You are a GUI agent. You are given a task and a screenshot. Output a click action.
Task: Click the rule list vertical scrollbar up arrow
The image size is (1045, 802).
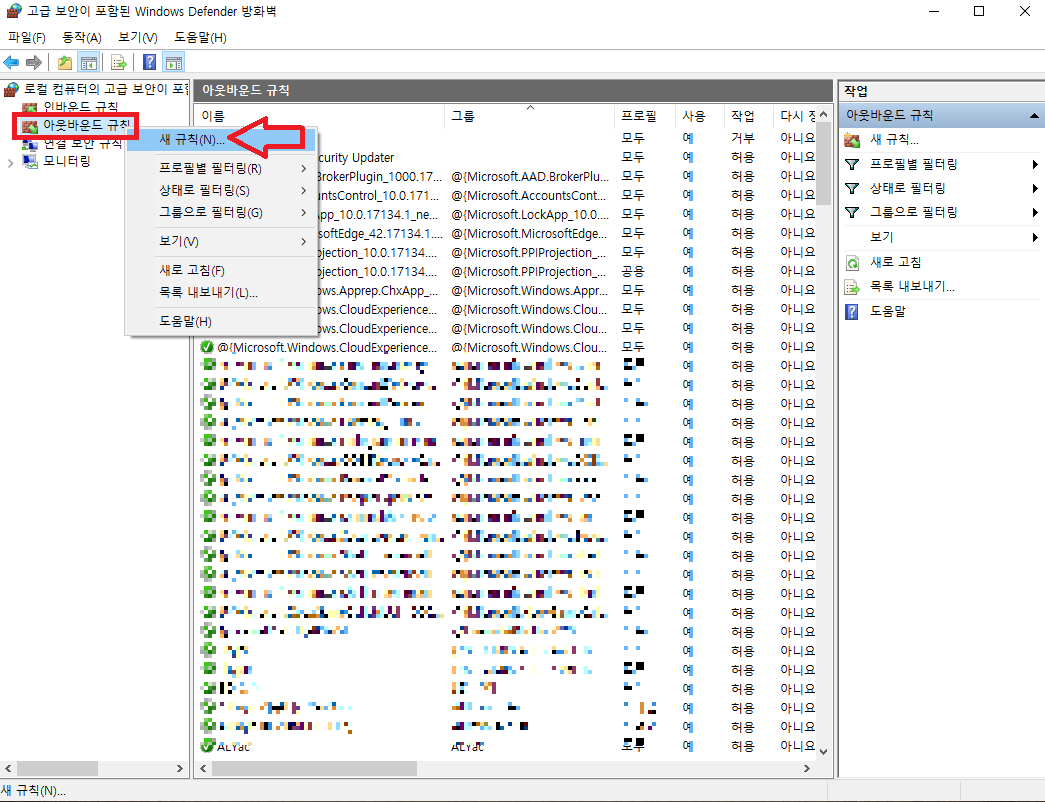coord(824,115)
